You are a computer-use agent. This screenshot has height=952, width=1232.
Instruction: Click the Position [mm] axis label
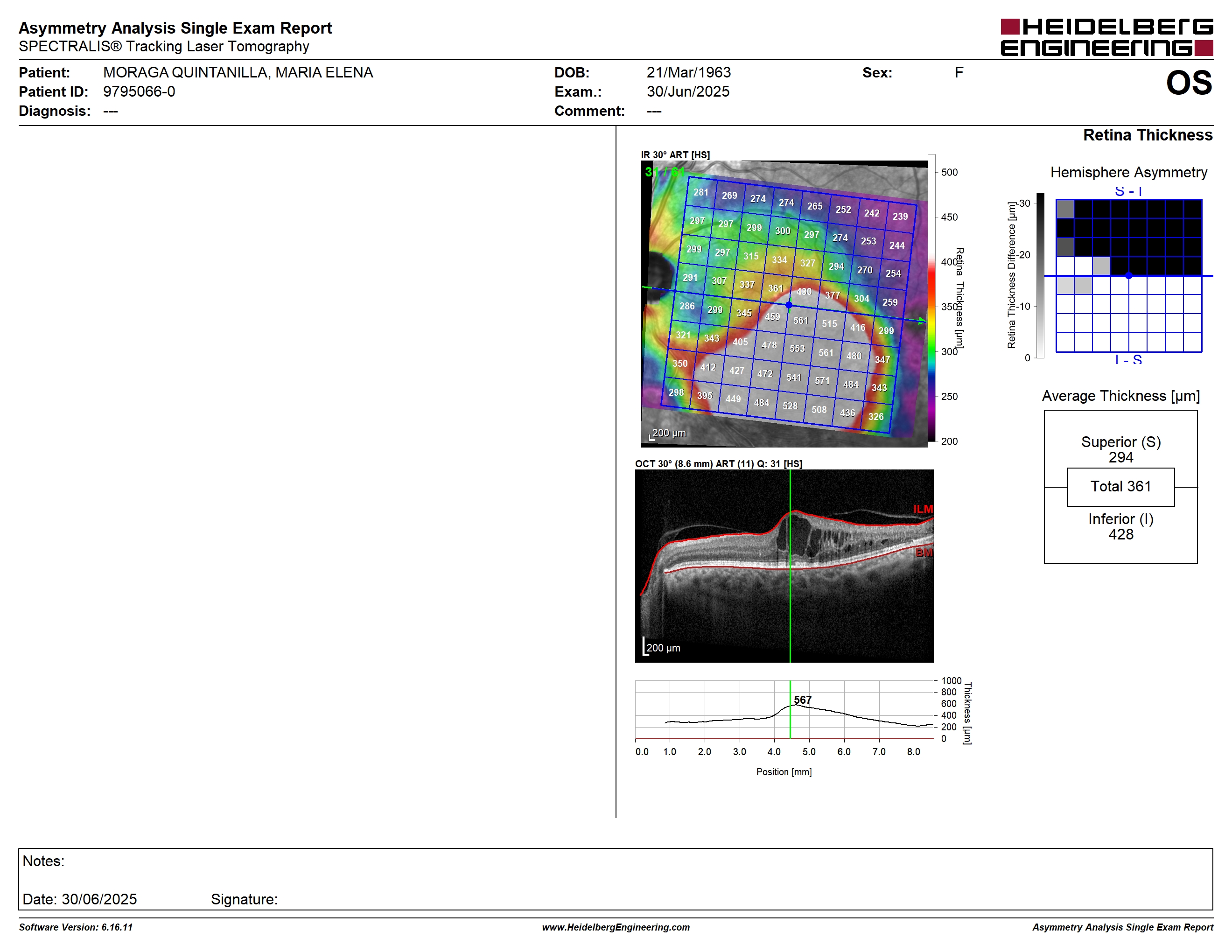[x=784, y=772]
